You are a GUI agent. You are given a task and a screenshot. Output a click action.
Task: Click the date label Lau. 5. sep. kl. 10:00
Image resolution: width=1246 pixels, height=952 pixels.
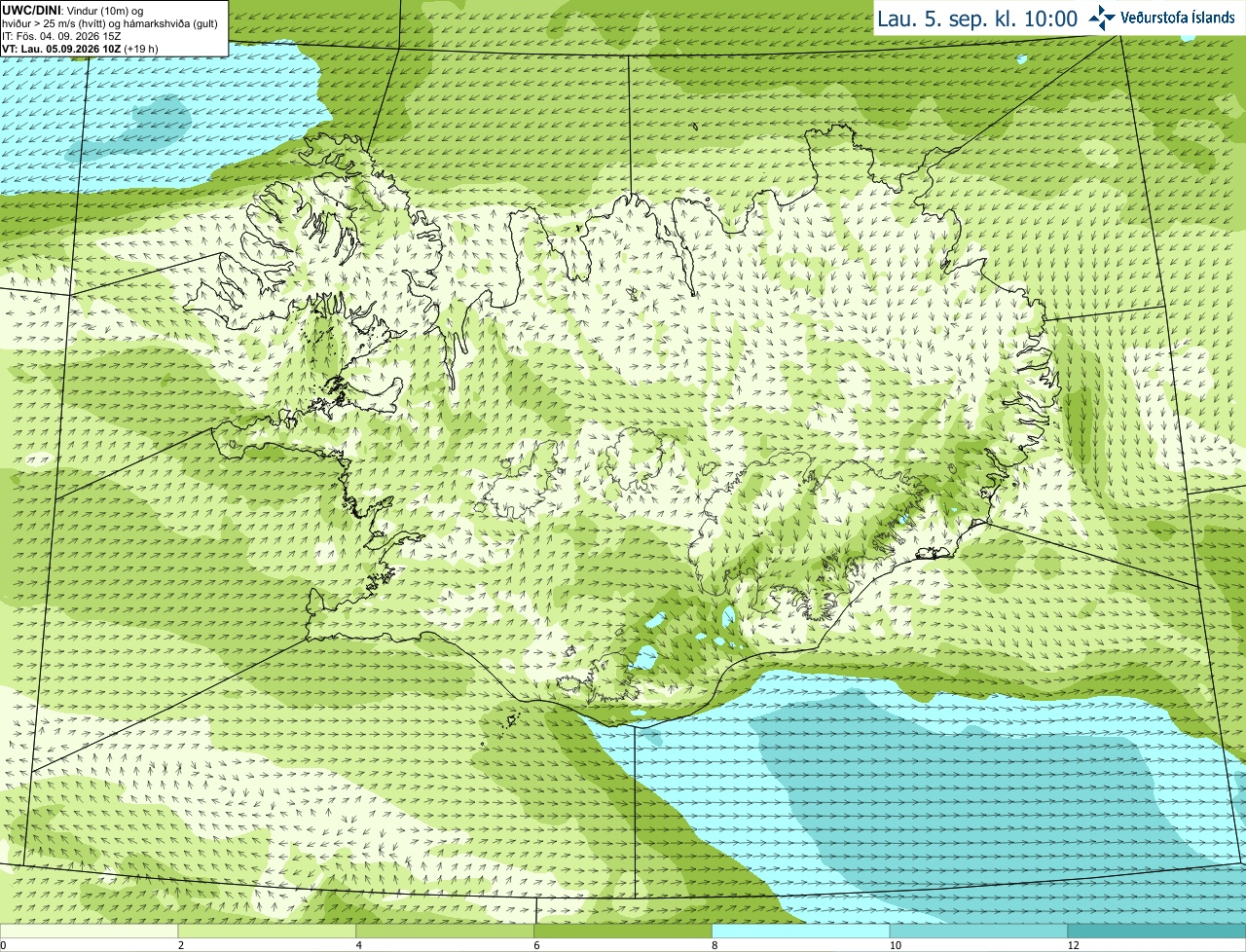pos(977,18)
